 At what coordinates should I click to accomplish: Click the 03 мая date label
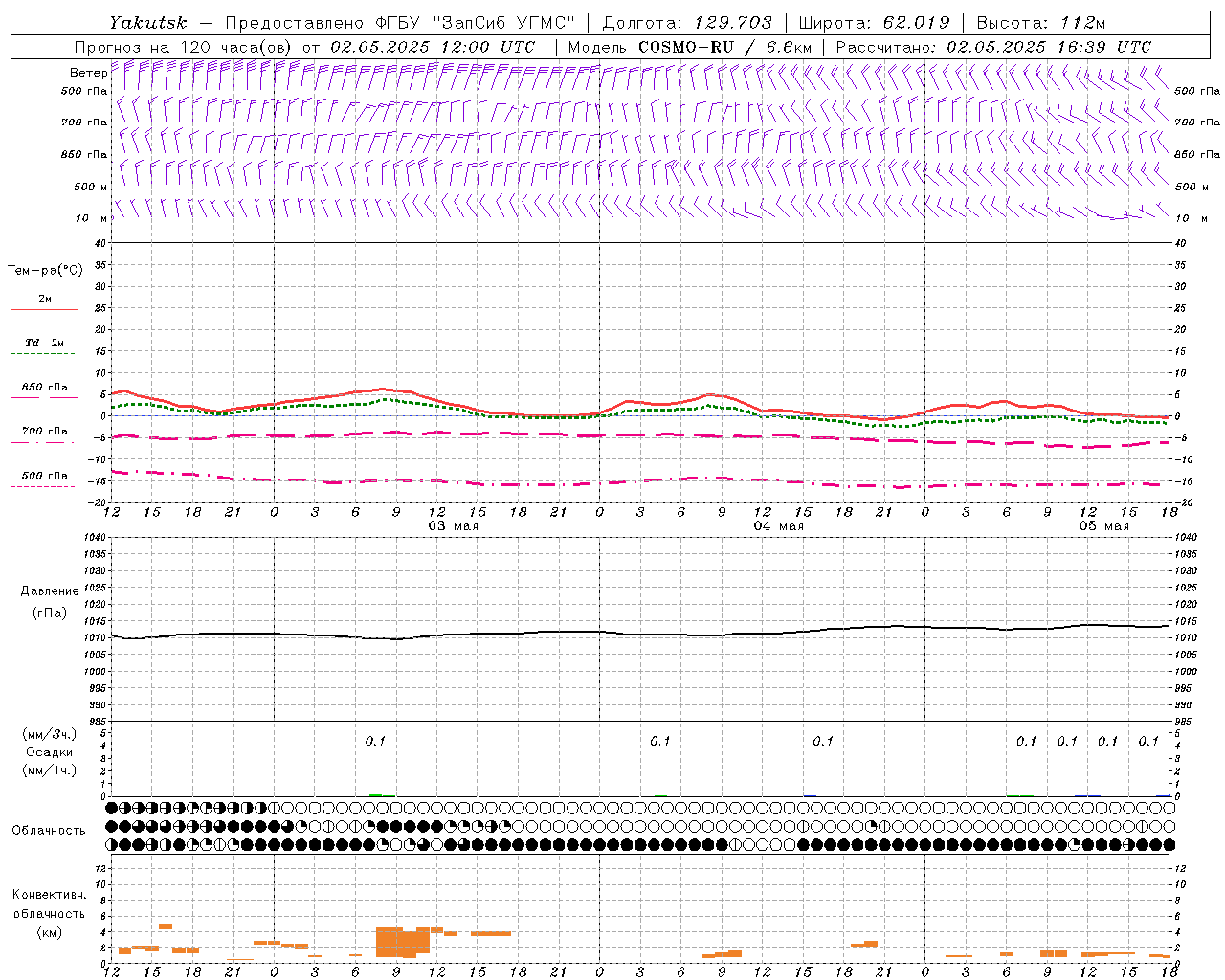(454, 526)
